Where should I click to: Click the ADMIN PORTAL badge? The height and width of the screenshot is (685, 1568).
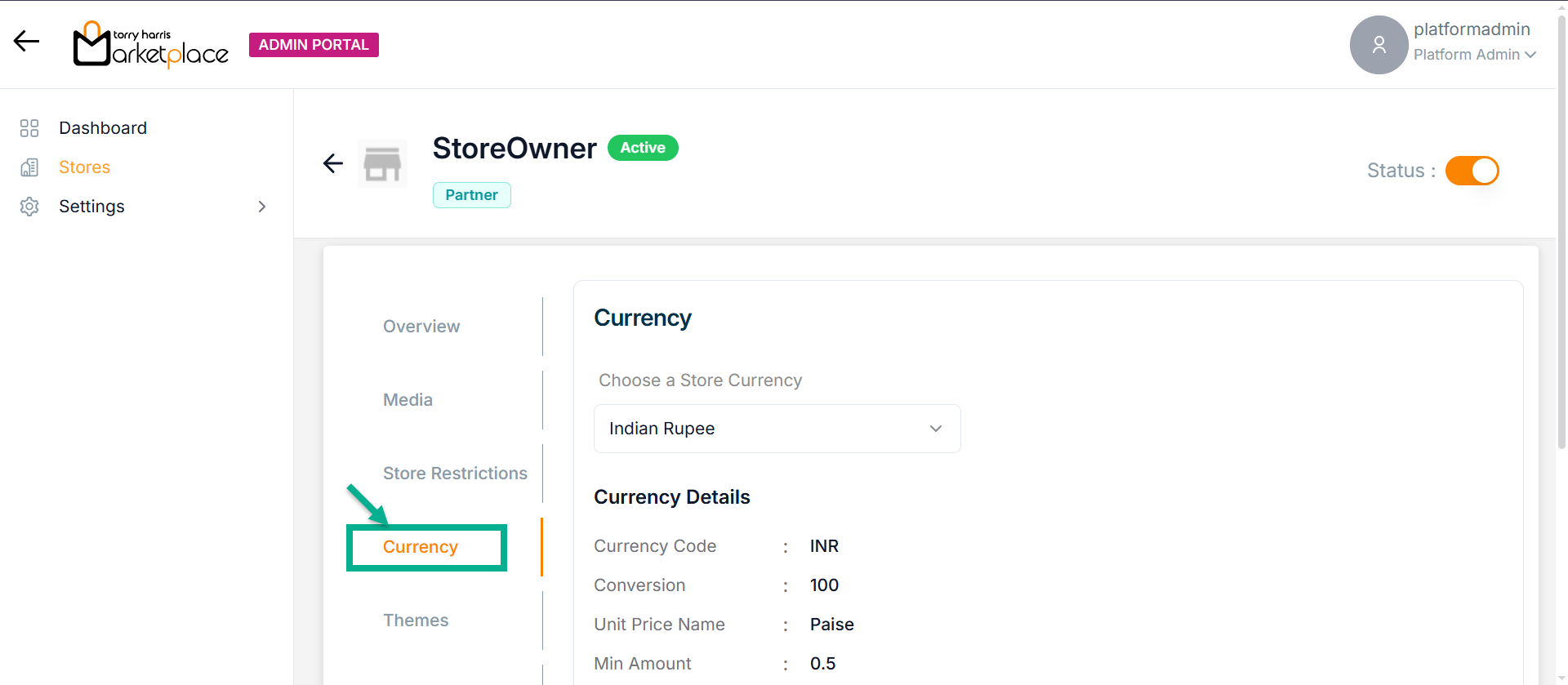coord(314,45)
